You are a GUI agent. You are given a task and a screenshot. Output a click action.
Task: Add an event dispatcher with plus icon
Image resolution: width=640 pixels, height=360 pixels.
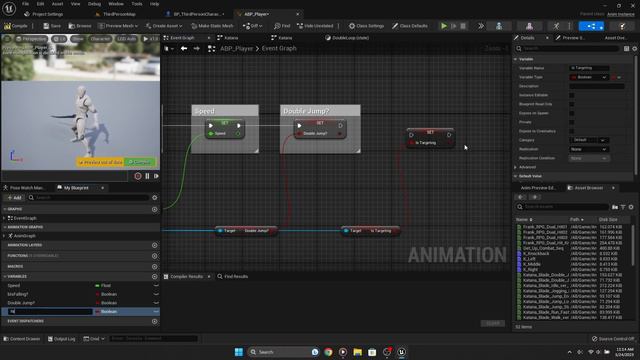(x=155, y=321)
